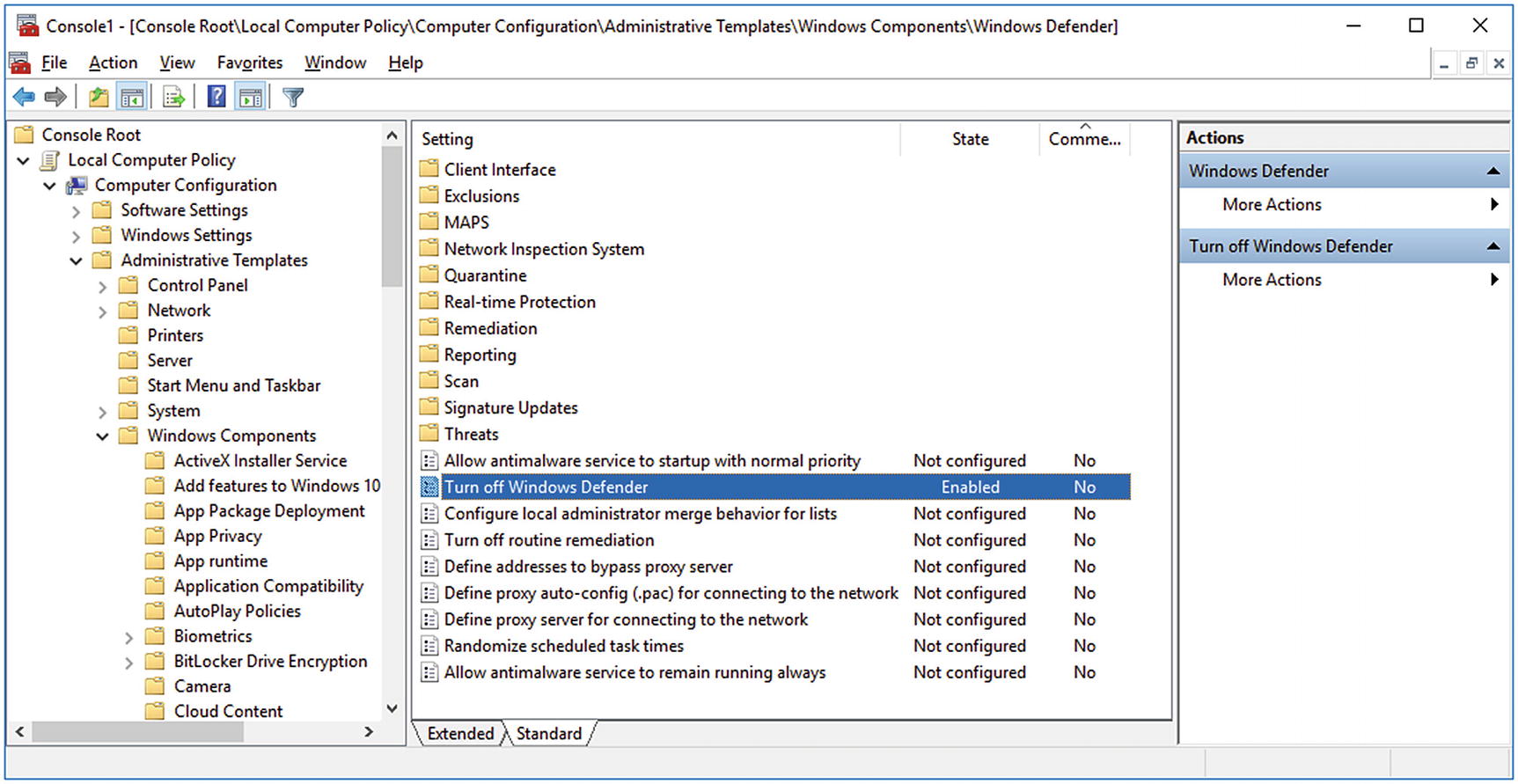Open the Window menu
The image size is (1518, 784).
[335, 62]
